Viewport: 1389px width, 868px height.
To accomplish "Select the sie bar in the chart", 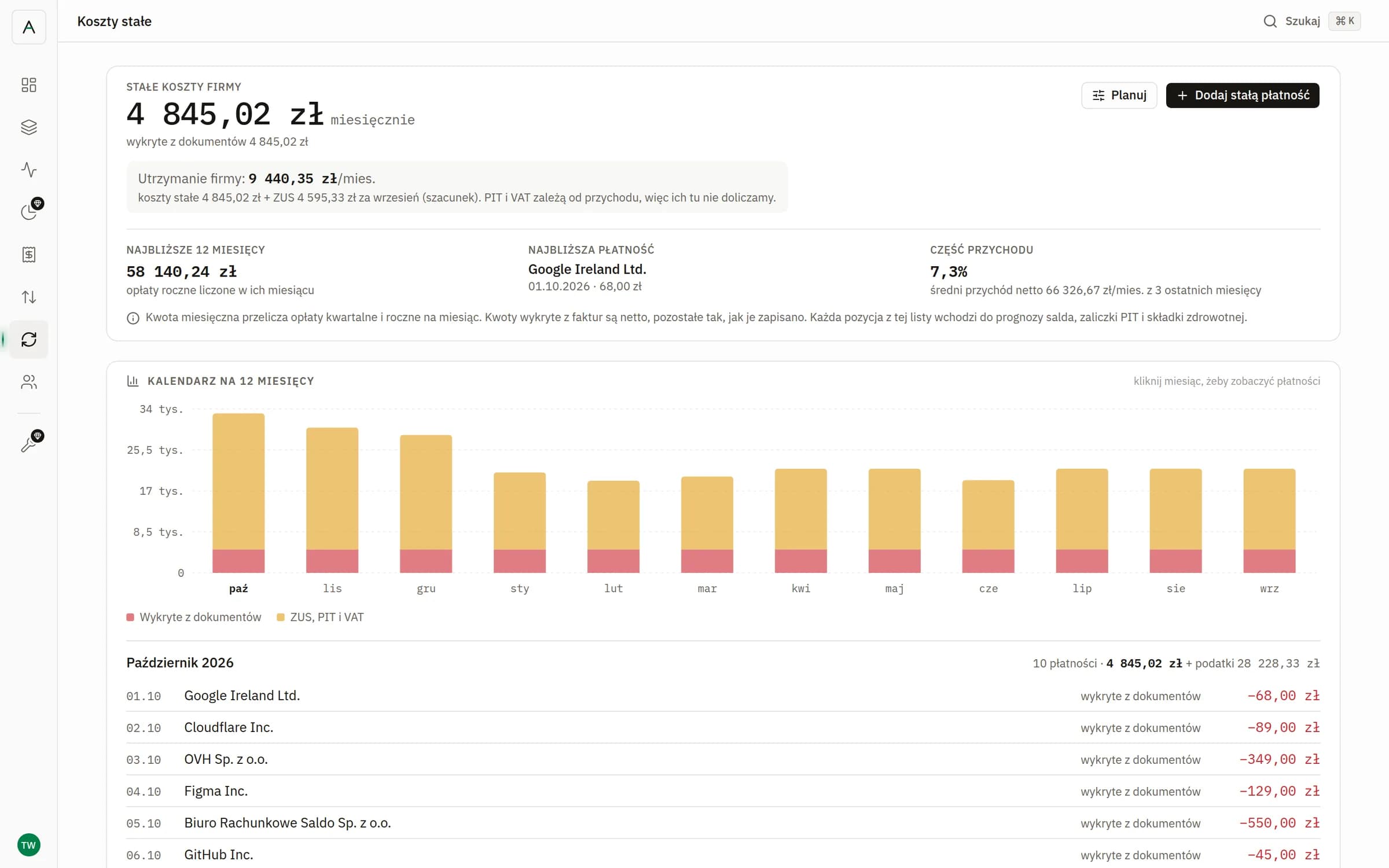I will coord(1176,521).
